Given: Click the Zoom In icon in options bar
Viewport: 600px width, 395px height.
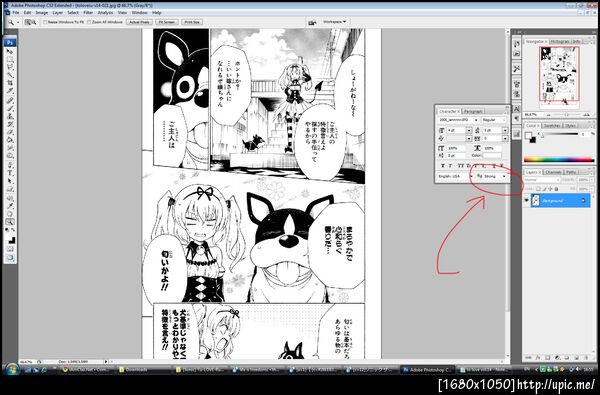Looking at the screenshot, I should click(x=28, y=22).
